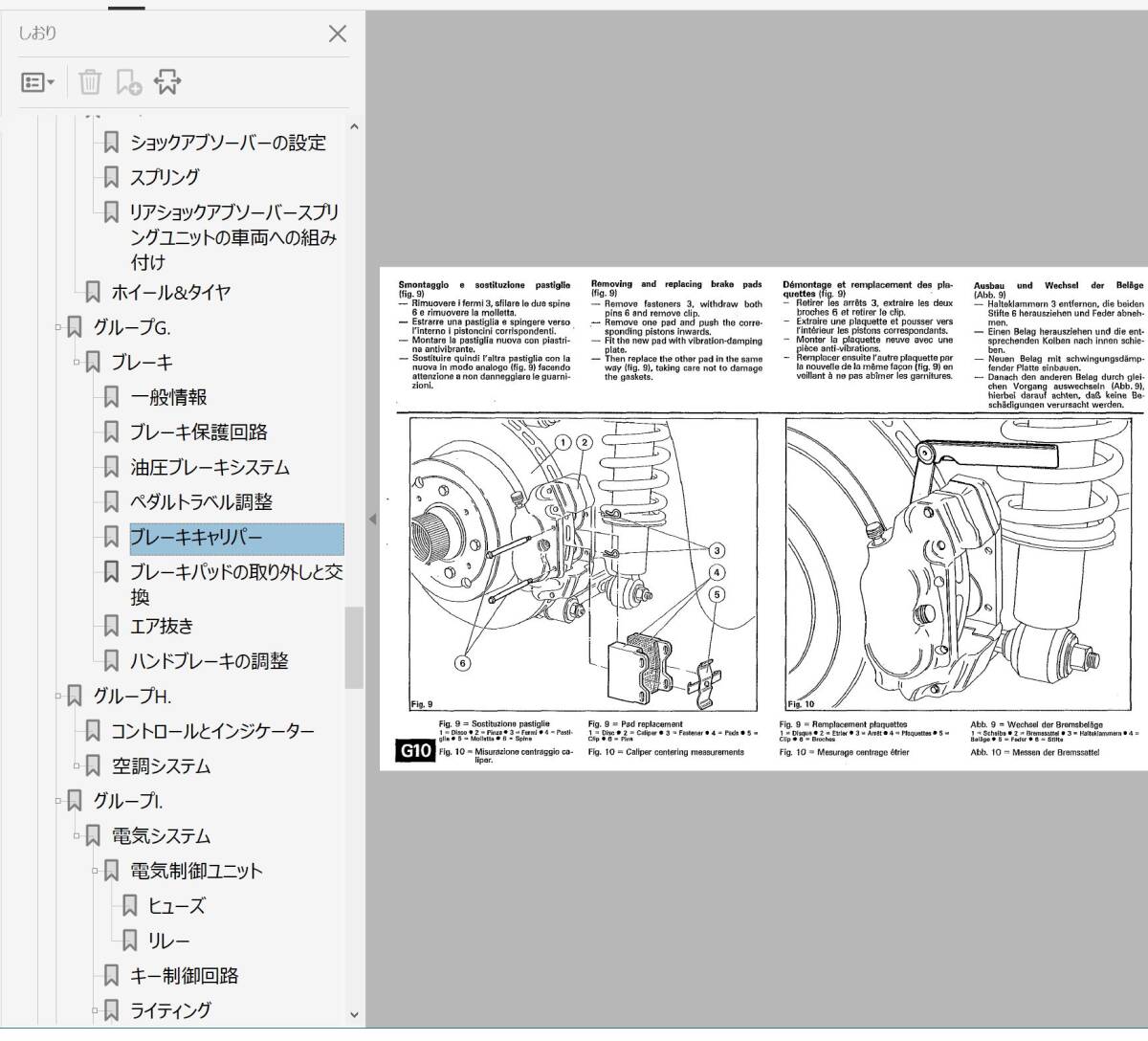Image resolution: width=1148 pixels, height=1041 pixels.
Task: Open the 油圧ブレーキシステム bookmark
Action: pos(210,467)
